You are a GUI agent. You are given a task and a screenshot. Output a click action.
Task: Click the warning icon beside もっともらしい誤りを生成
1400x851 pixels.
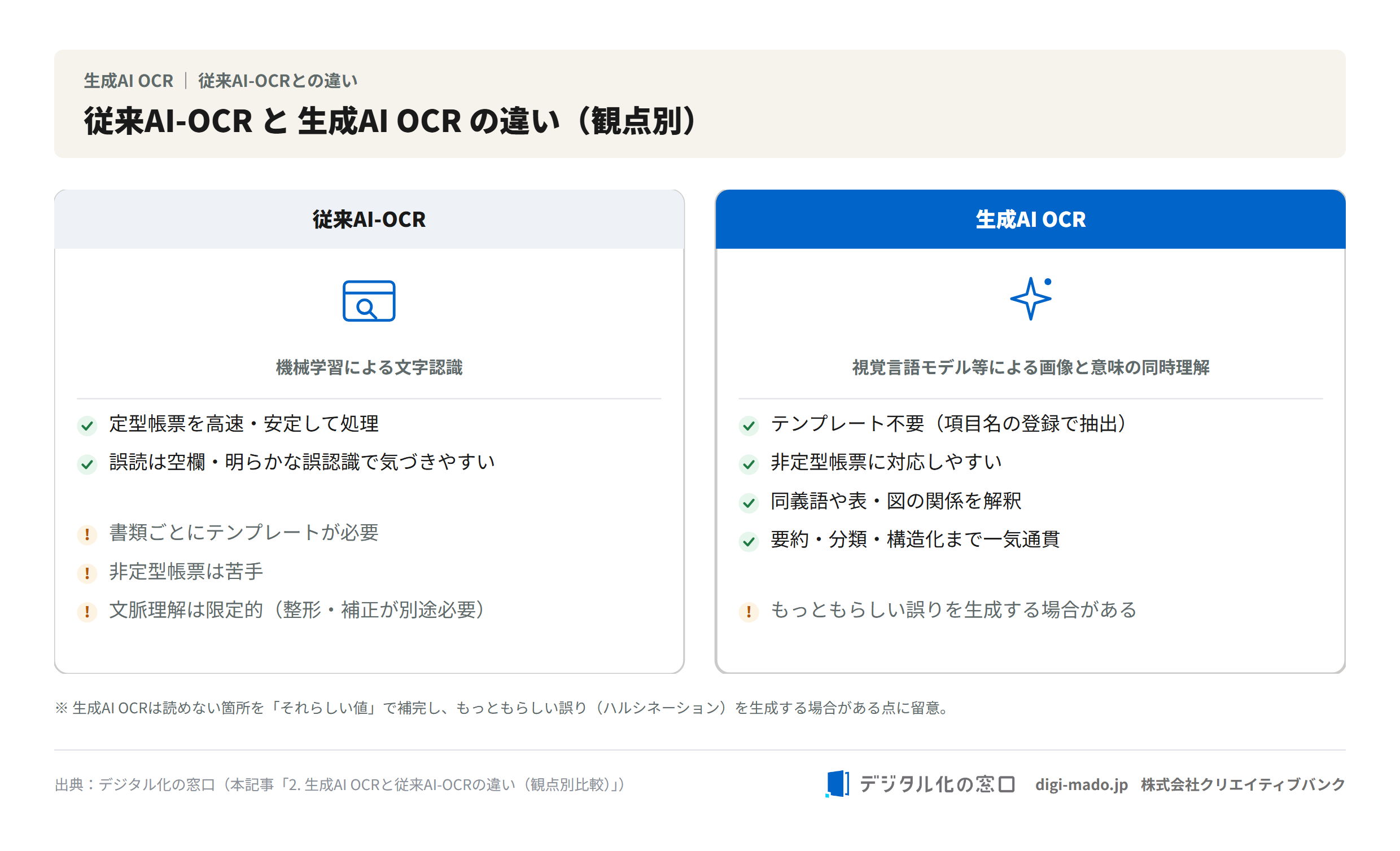(749, 611)
